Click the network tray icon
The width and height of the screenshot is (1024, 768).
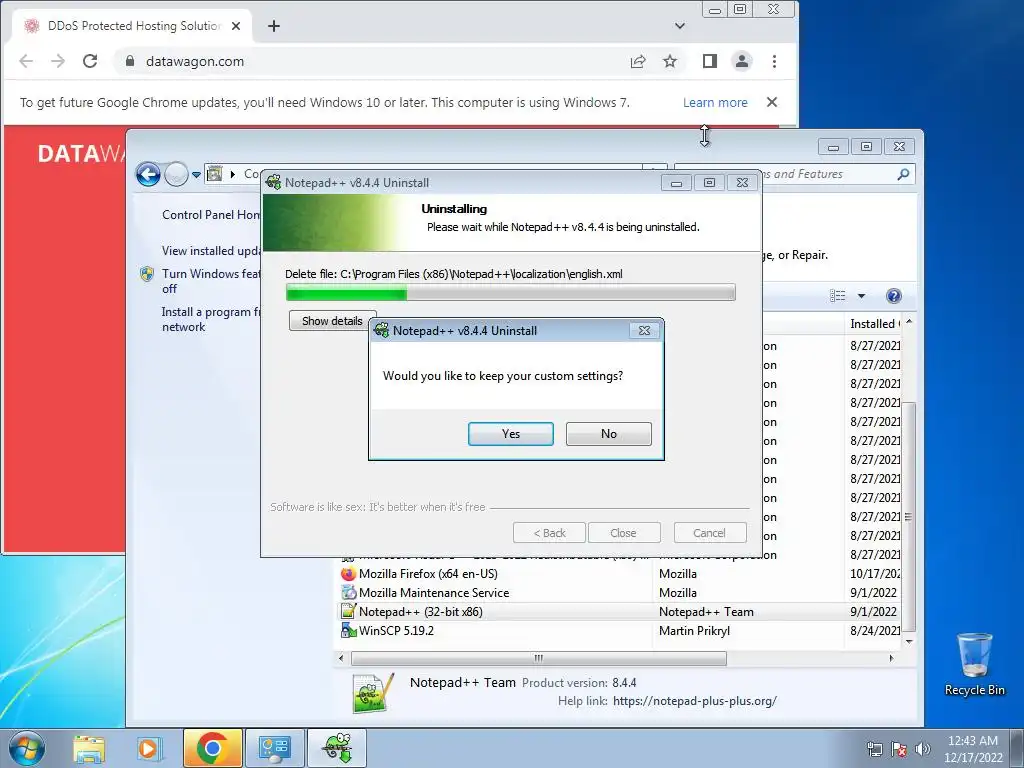click(874, 749)
